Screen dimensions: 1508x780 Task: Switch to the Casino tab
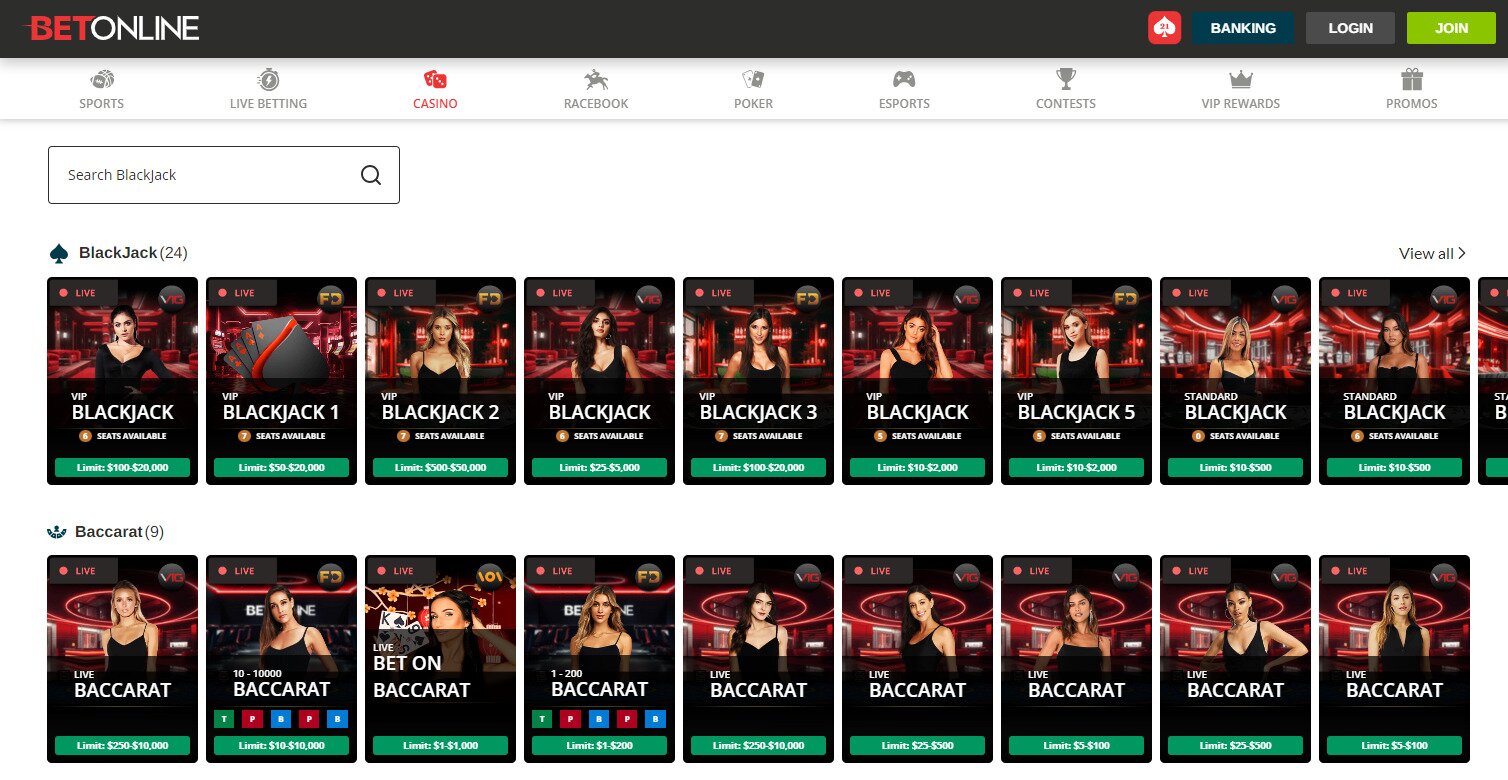tap(435, 89)
